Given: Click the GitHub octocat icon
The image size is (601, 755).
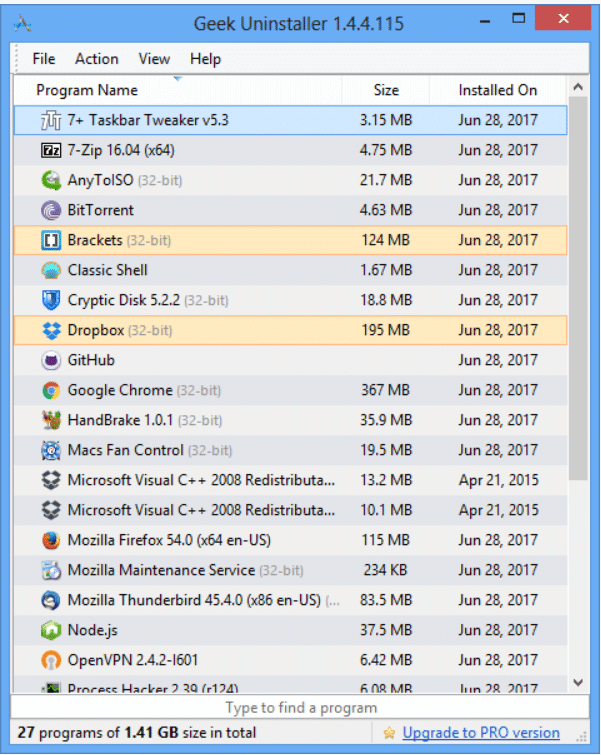Looking at the screenshot, I should click(x=51, y=361).
